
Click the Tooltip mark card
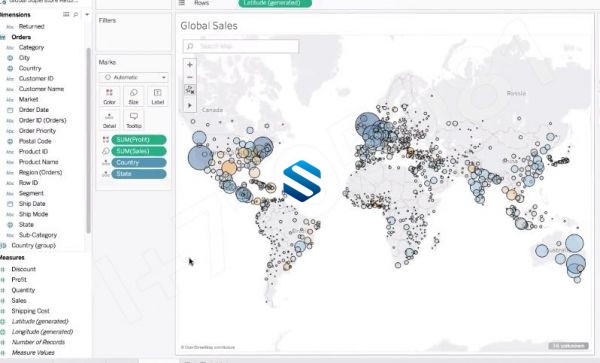click(x=134, y=120)
